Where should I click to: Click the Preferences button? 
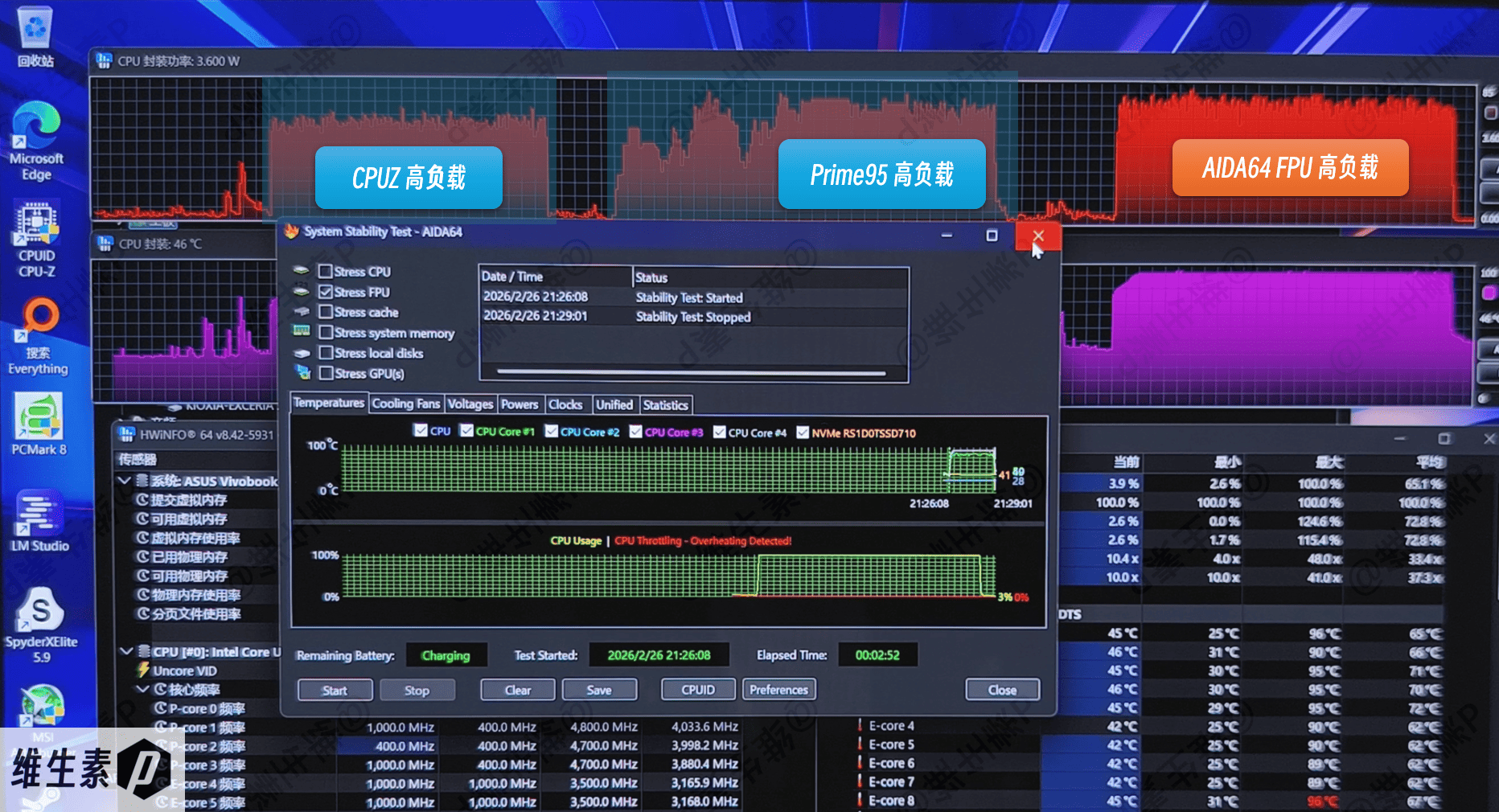point(778,690)
